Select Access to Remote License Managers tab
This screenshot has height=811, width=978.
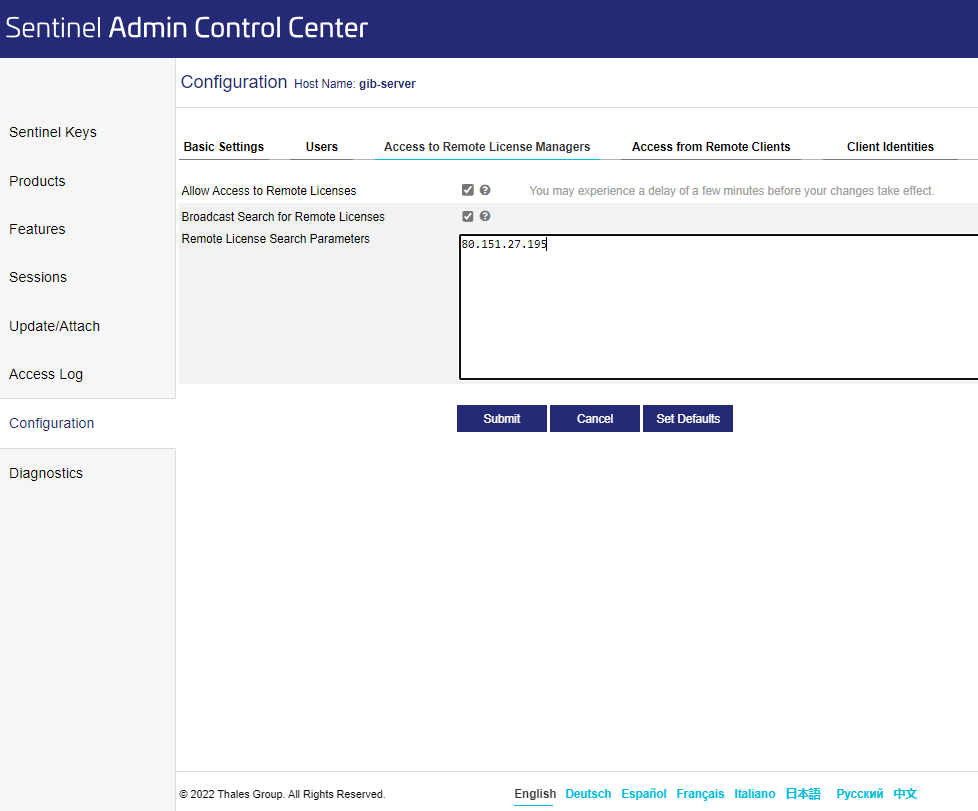click(487, 147)
